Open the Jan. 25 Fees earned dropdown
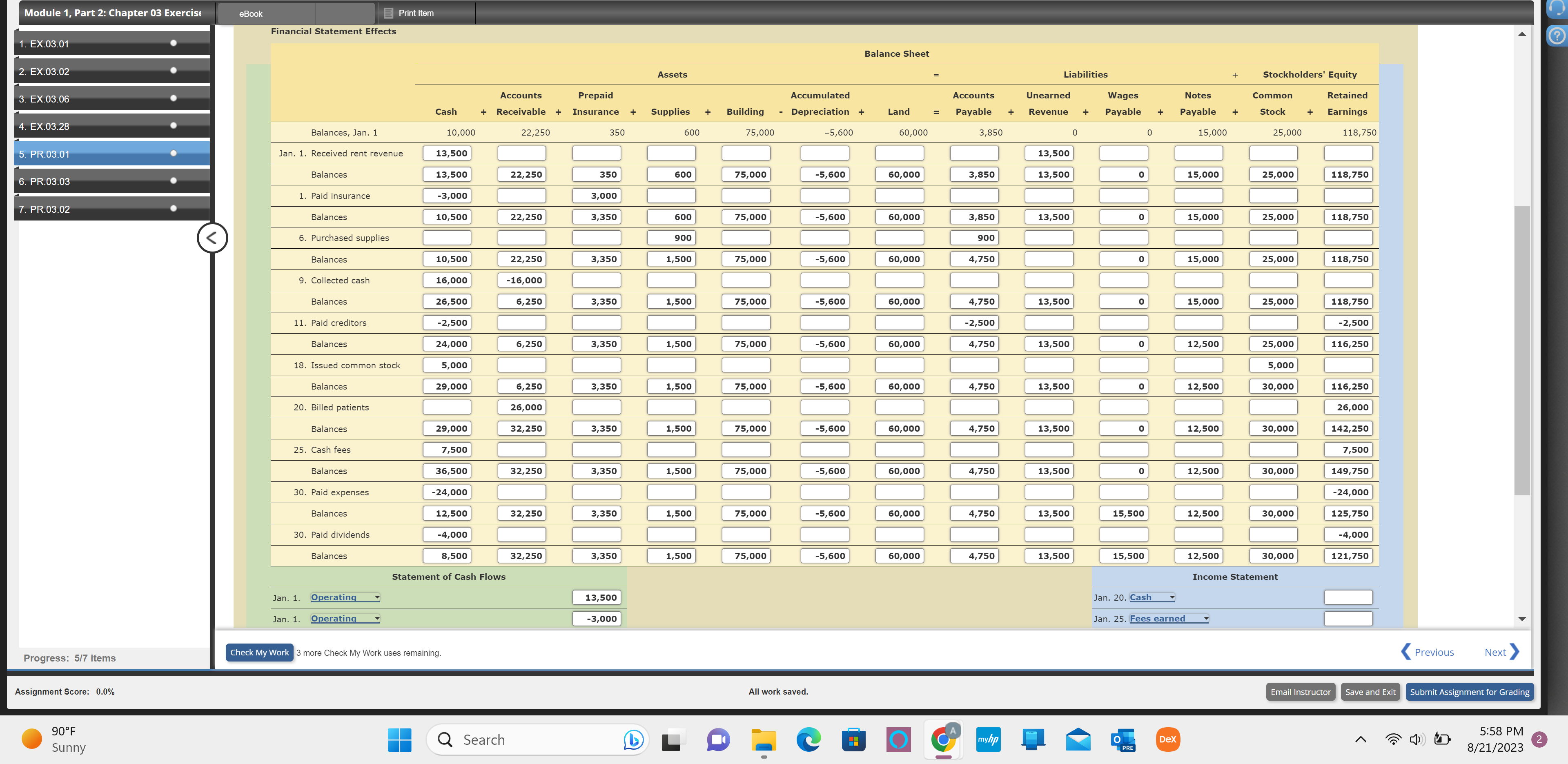 (1169, 619)
